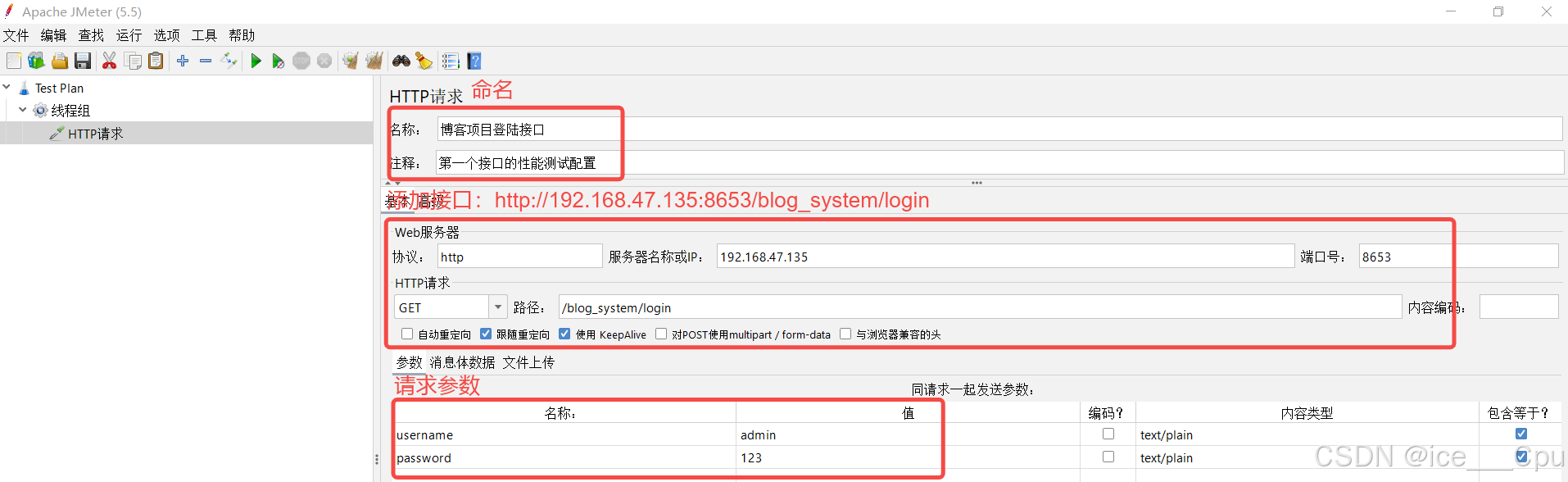Save the test plan with floppy icon
Viewport: 1568px width, 482px height.
click(82, 61)
